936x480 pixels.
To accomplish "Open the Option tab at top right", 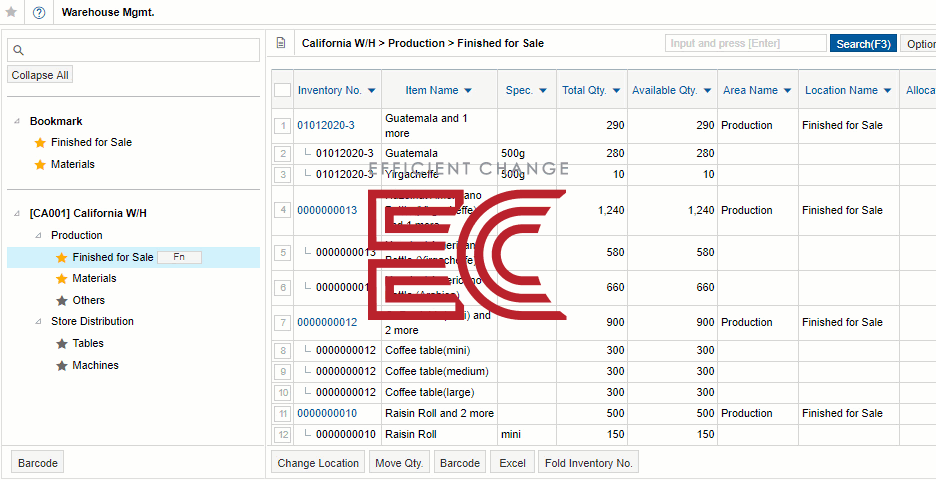I will (x=919, y=44).
